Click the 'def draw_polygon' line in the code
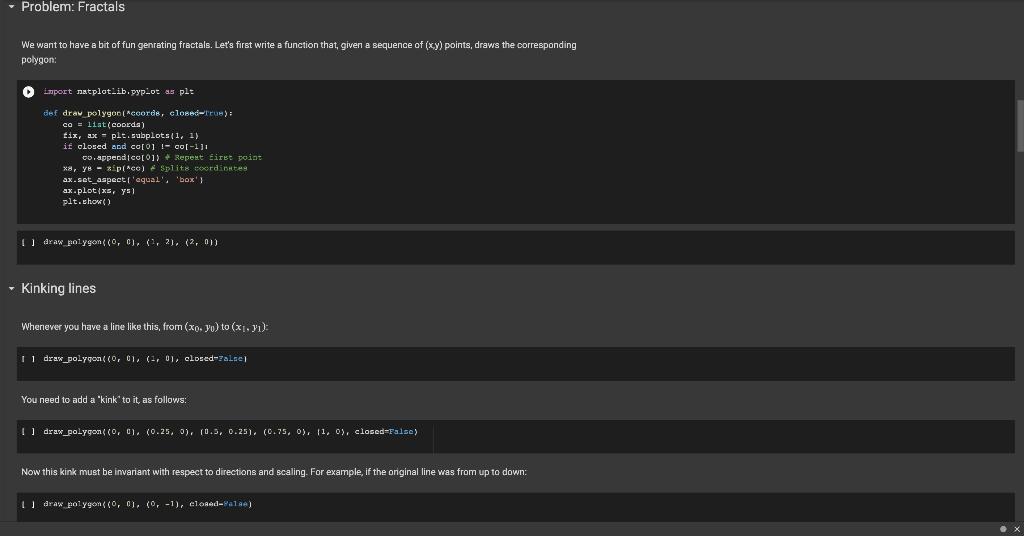The image size is (1024, 536). pos(138,113)
